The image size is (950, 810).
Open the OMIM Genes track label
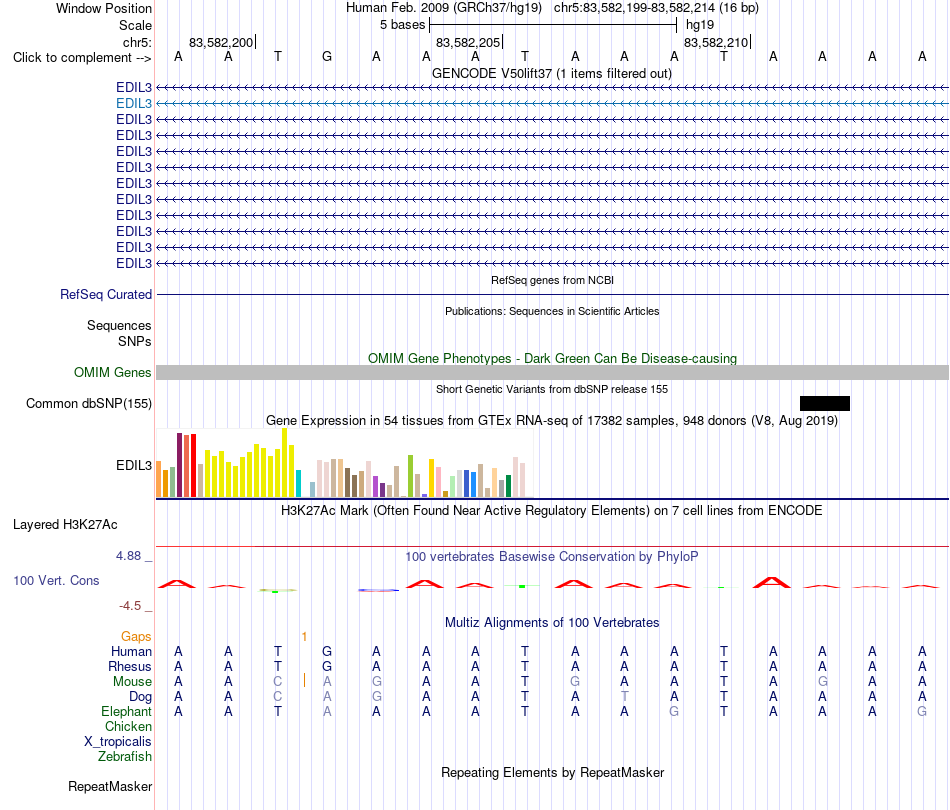113,373
